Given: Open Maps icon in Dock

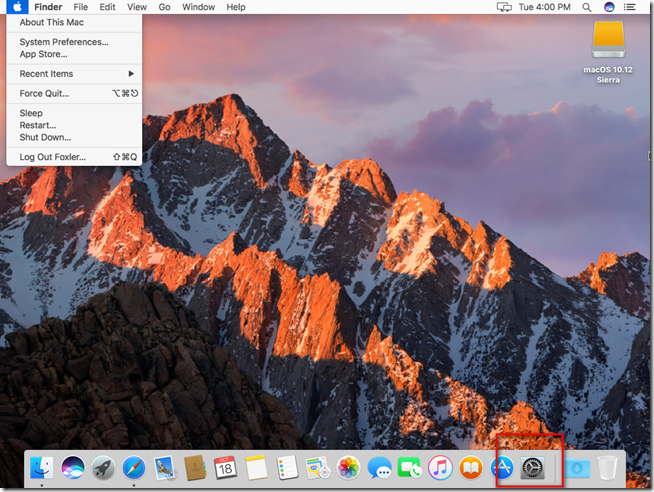Looking at the screenshot, I should click(x=318, y=467).
